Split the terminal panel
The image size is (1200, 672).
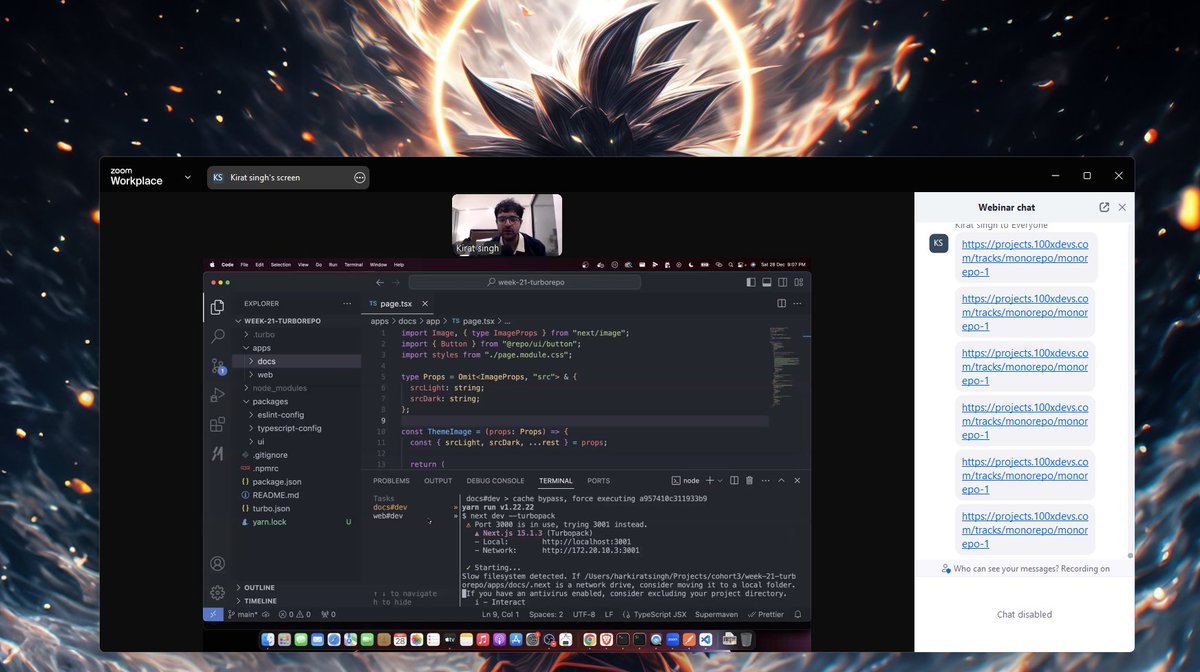[734, 480]
